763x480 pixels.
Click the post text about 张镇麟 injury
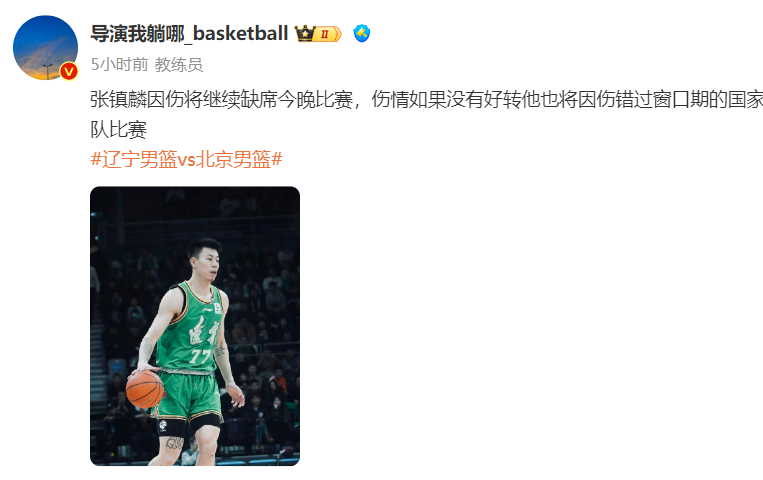tap(426, 114)
